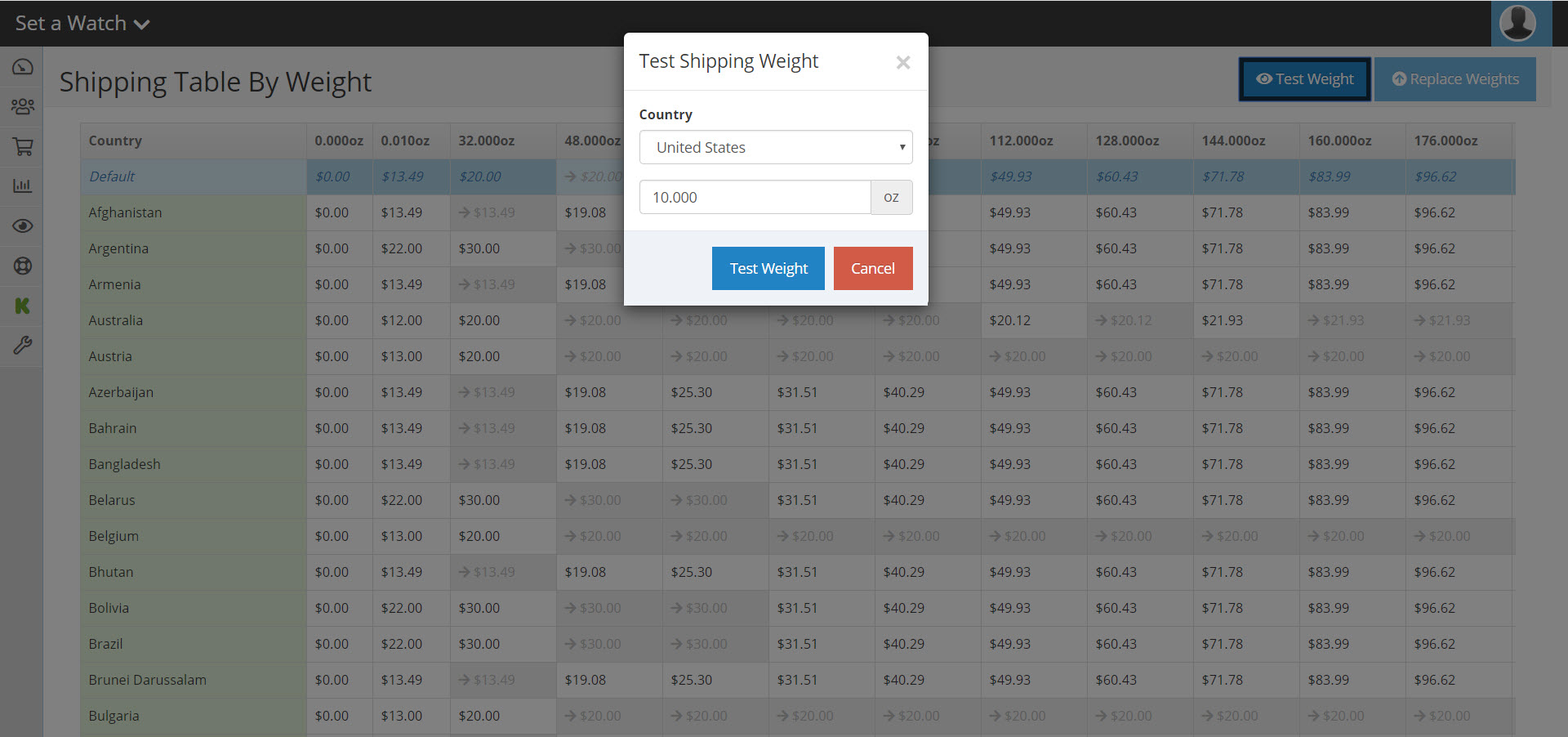This screenshot has height=737, width=1568.
Task: Click the weight input field showing 10.000
Action: coord(755,198)
